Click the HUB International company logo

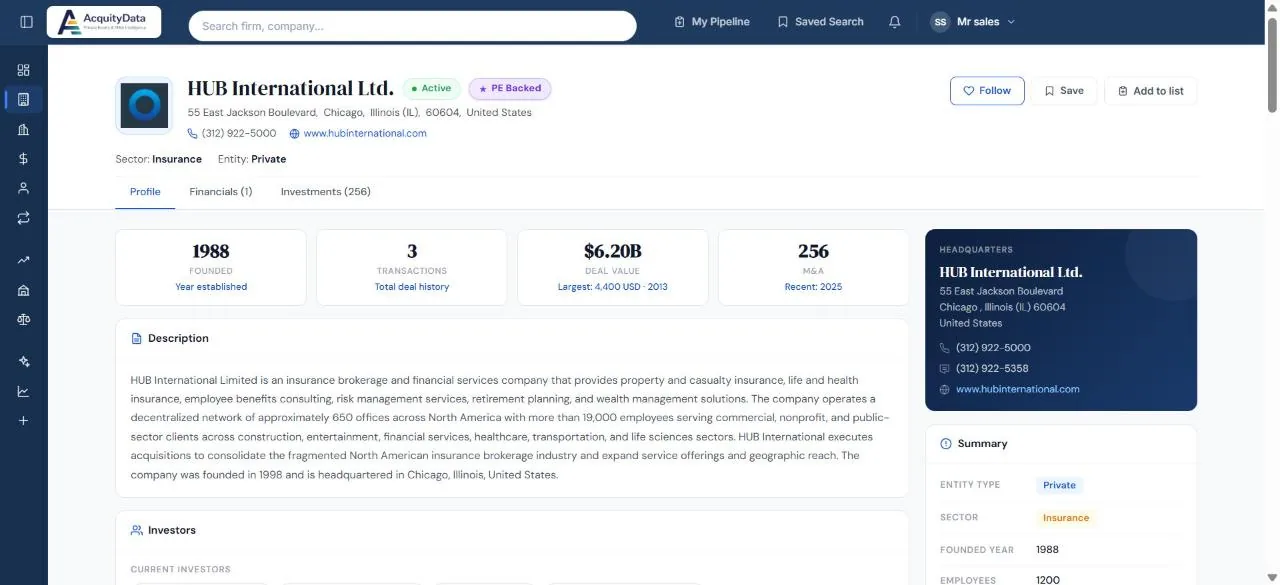[144, 106]
